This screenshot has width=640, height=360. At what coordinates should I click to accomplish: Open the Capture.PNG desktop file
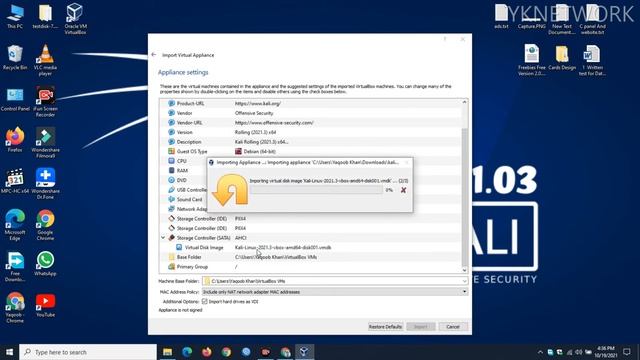click(531, 16)
